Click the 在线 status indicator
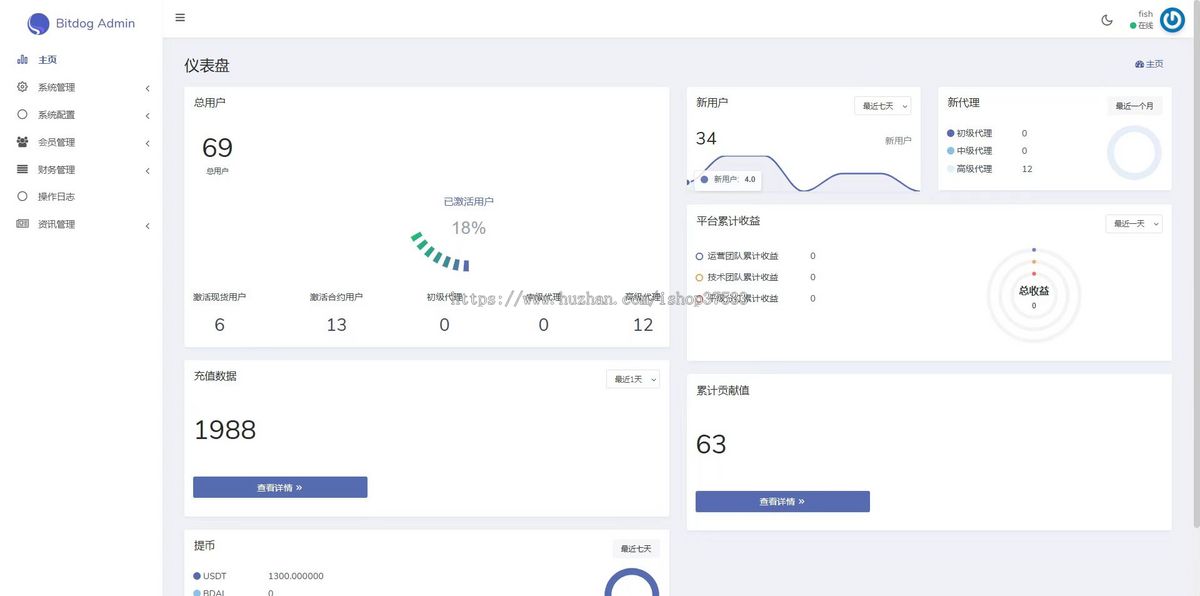 coord(1142,26)
